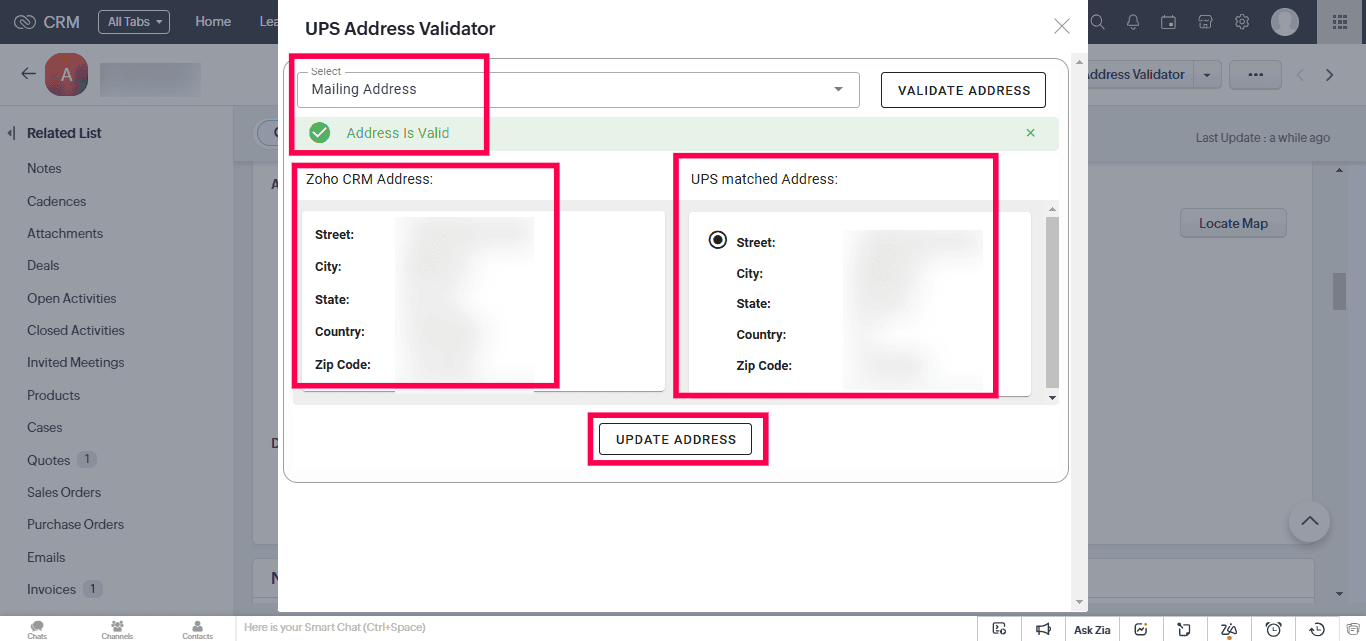This screenshot has width=1366, height=641.
Task: Open the recent items history clock icon
Action: click(x=1317, y=629)
